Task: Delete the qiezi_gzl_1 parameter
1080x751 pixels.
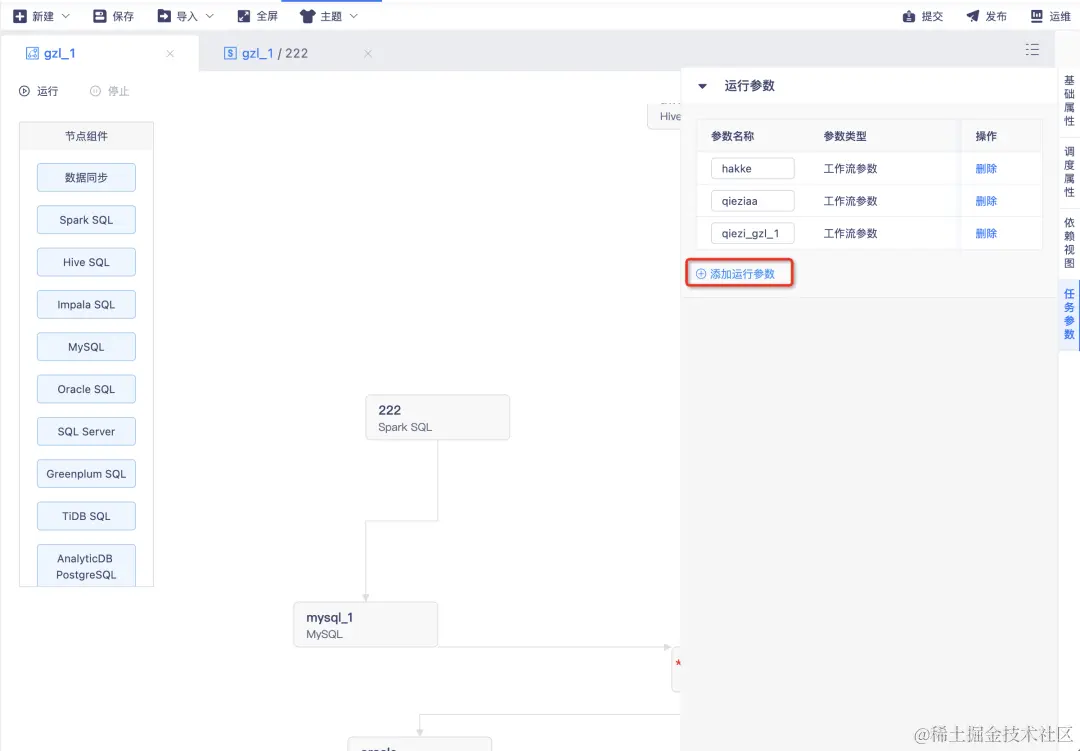Action: click(x=986, y=234)
